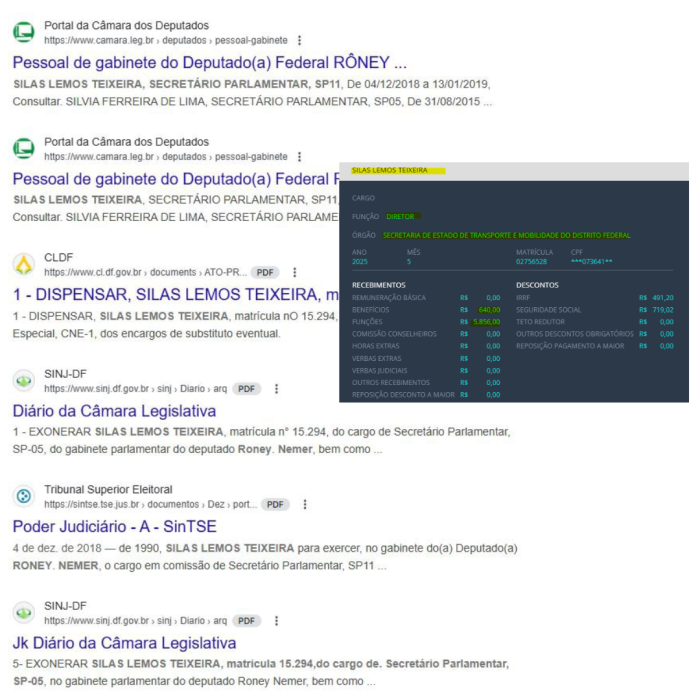700x700 pixels.
Task: Click the 'Tribunal Superior Eleitoral' site name
Action: click(x=108, y=490)
